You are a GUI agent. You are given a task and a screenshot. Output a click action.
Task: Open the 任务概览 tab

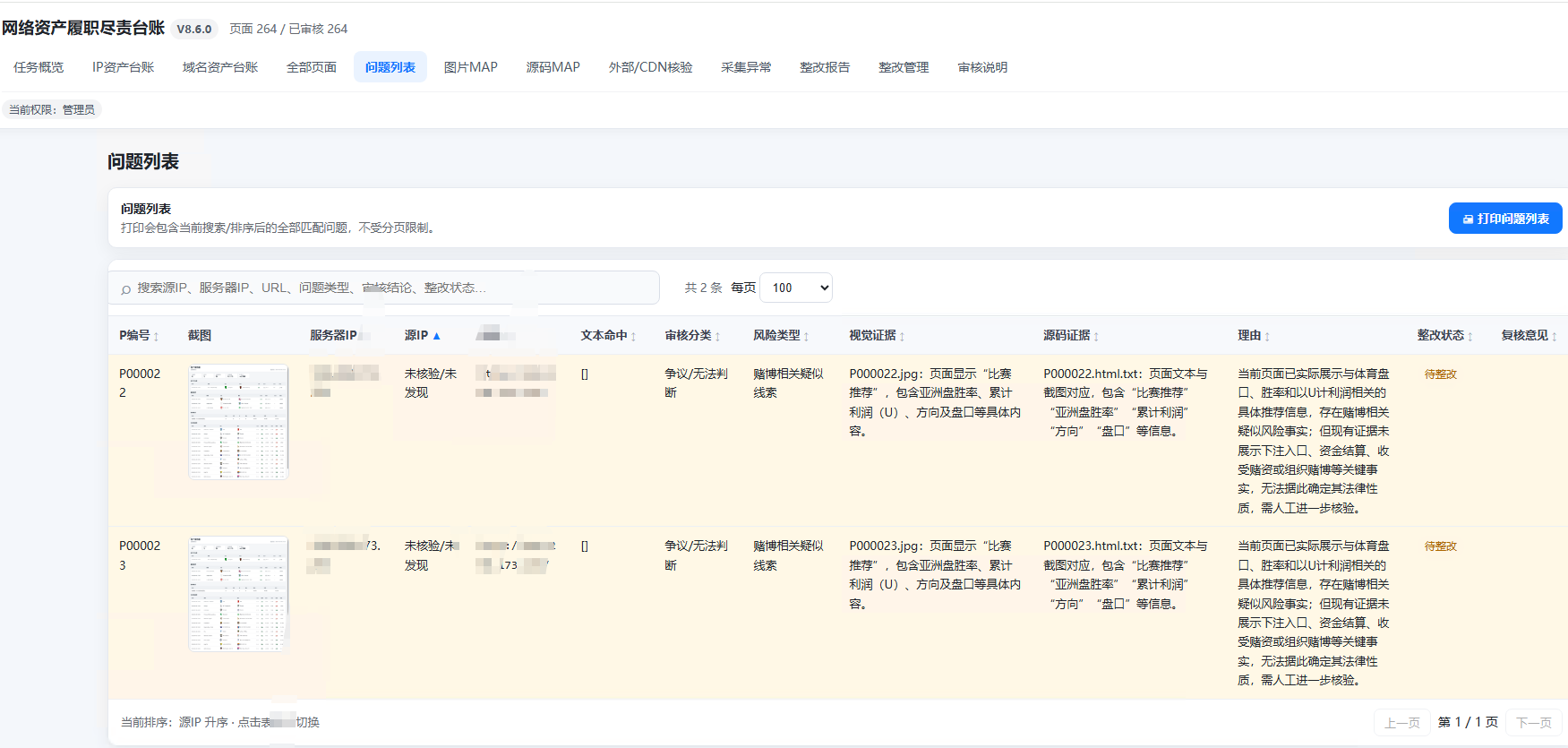pos(39,67)
